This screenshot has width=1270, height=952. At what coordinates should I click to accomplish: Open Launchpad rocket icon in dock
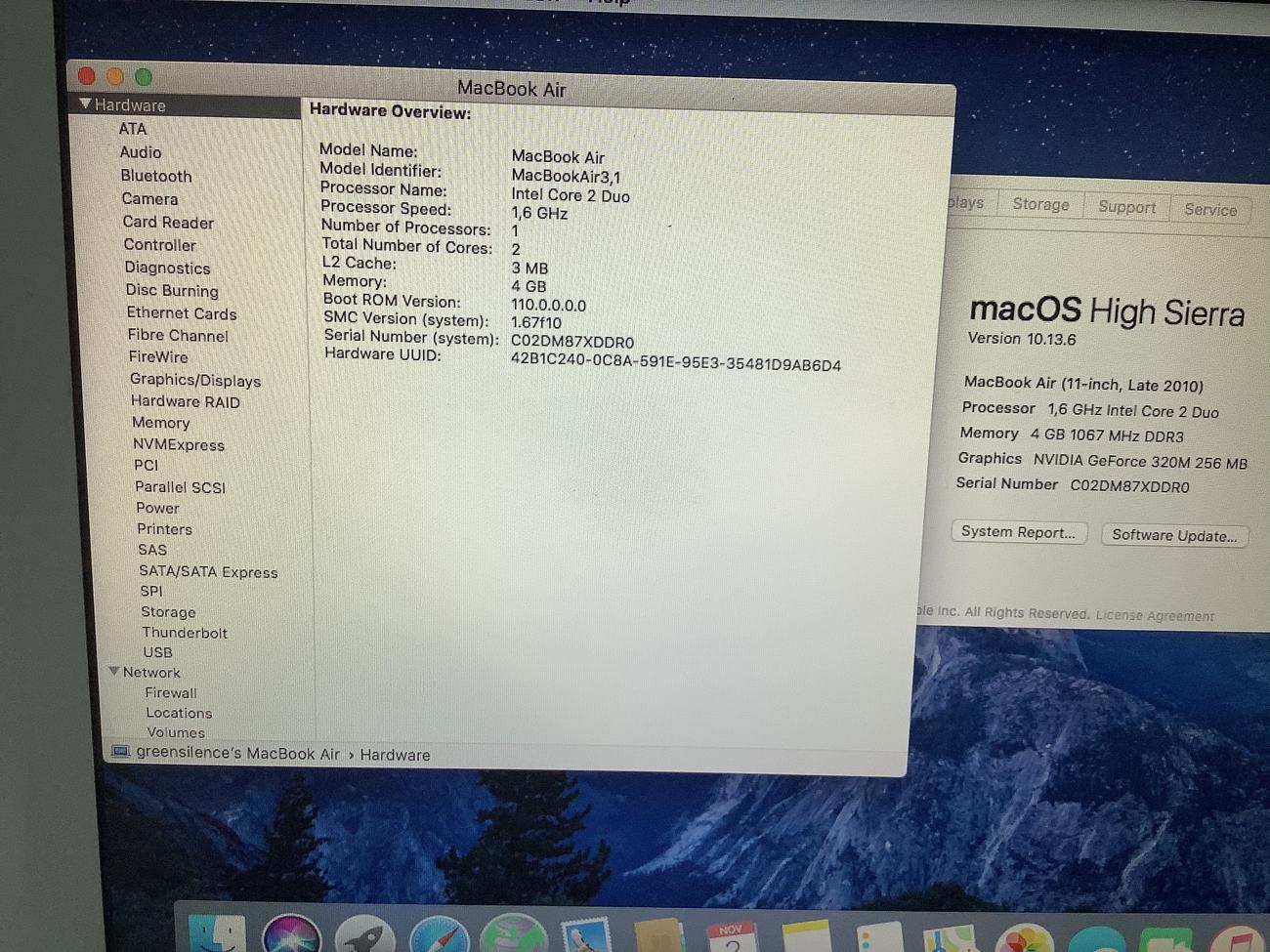(x=364, y=937)
